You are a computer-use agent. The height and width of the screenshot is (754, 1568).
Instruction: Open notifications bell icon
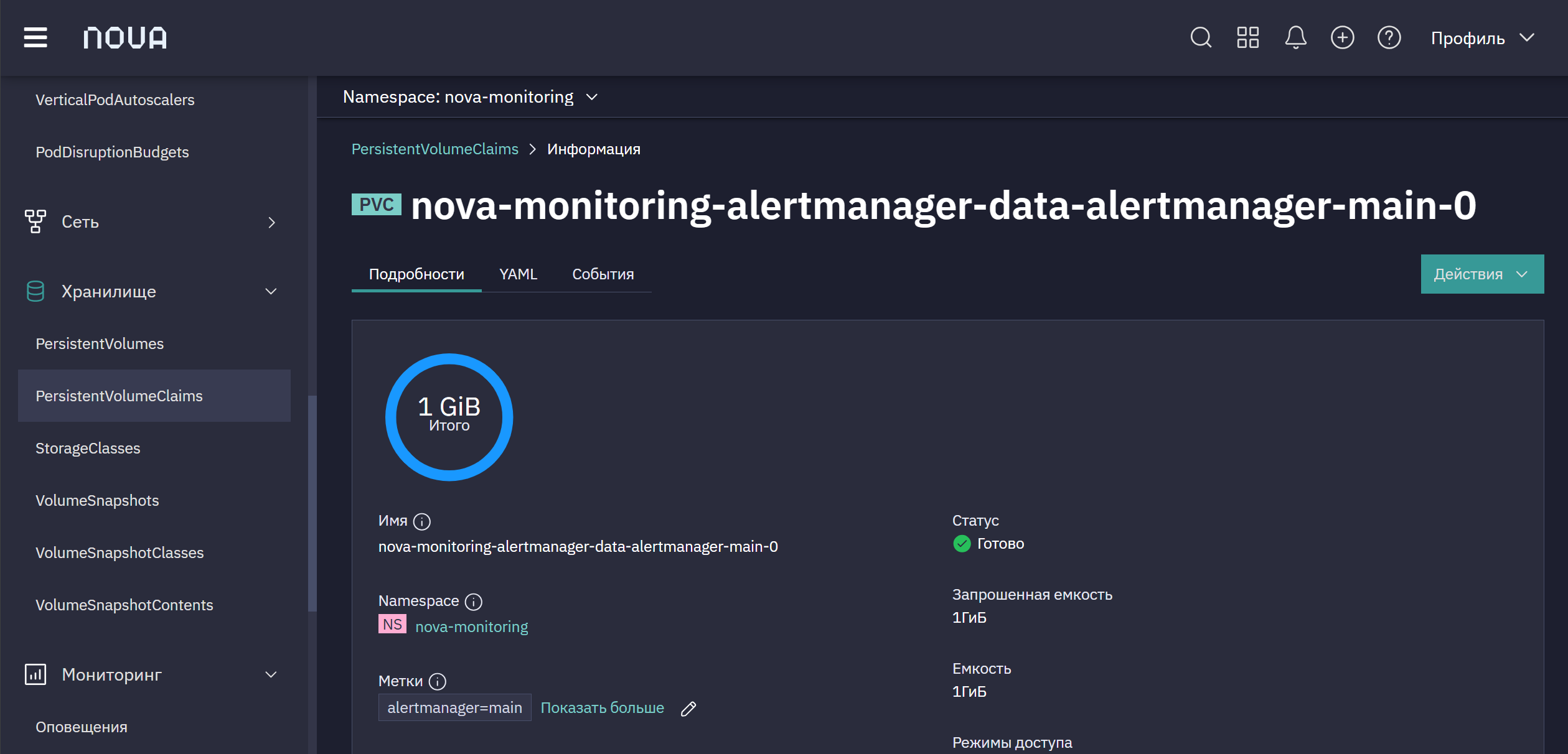1295,37
